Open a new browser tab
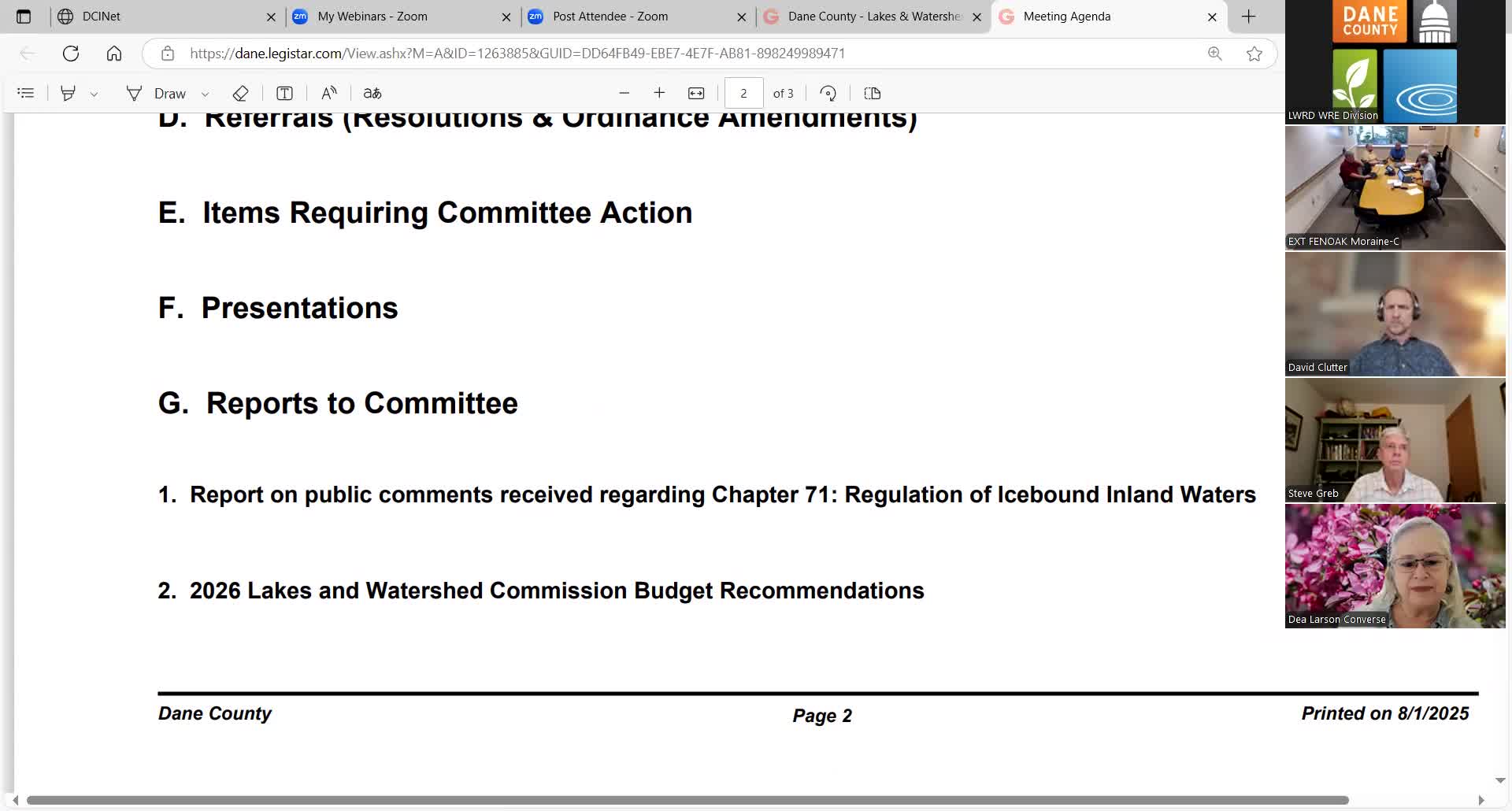The width and height of the screenshot is (1512, 811). (1249, 17)
